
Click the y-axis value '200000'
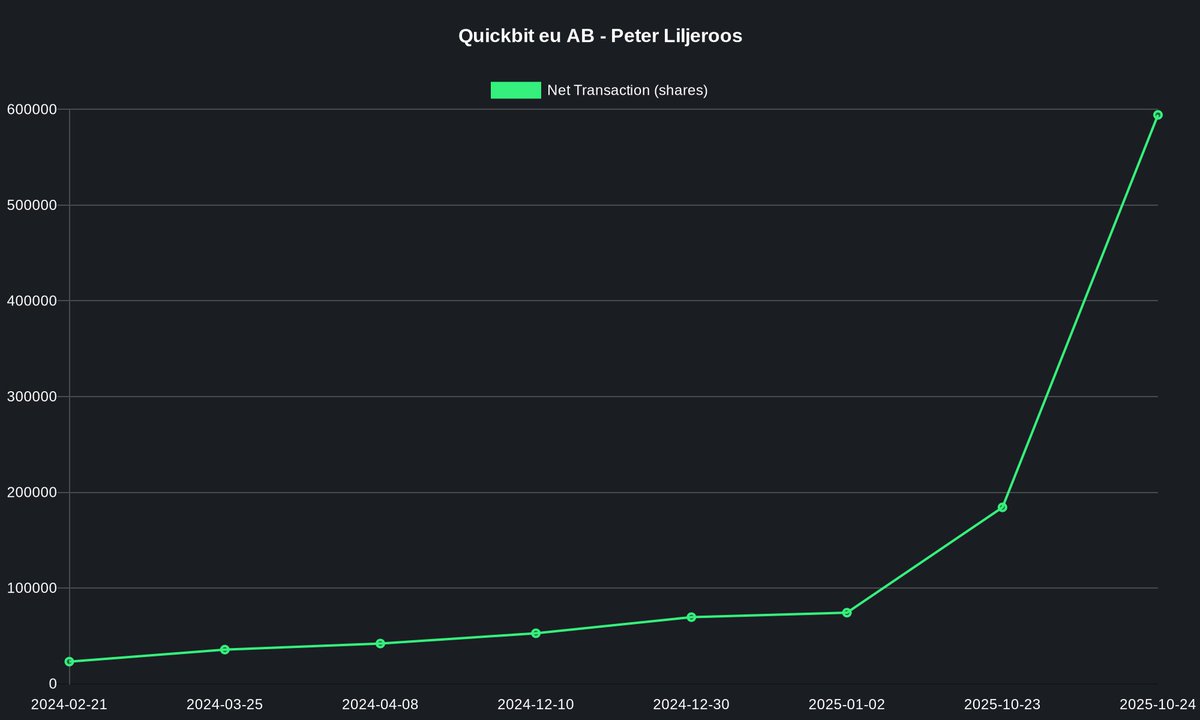point(31,492)
